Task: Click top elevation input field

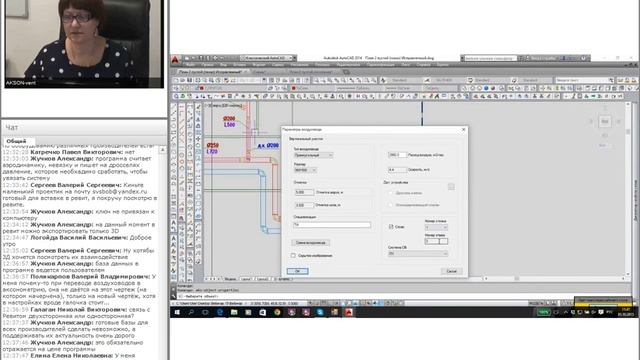Action: click(304, 192)
